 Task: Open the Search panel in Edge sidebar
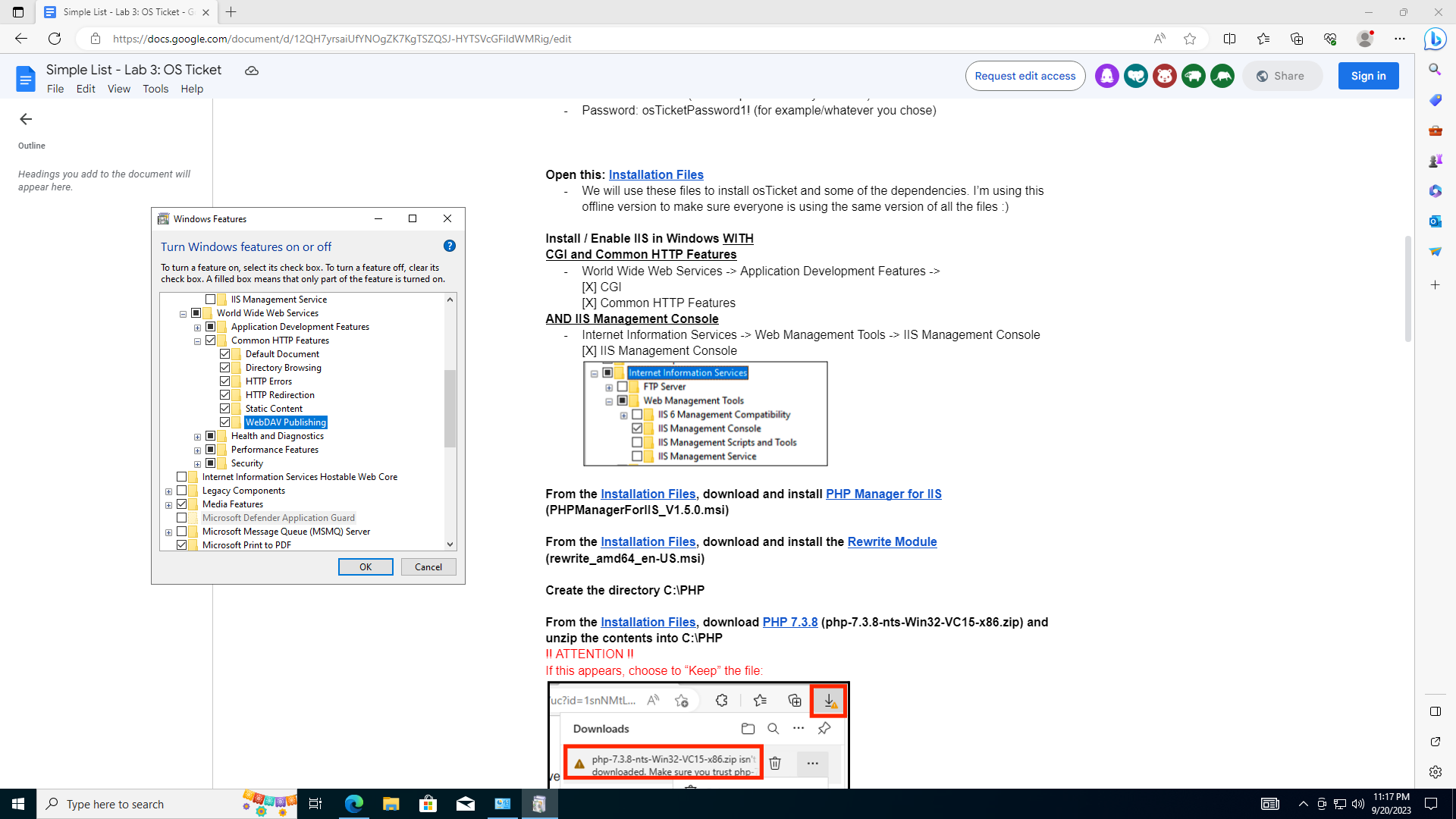[x=1436, y=69]
